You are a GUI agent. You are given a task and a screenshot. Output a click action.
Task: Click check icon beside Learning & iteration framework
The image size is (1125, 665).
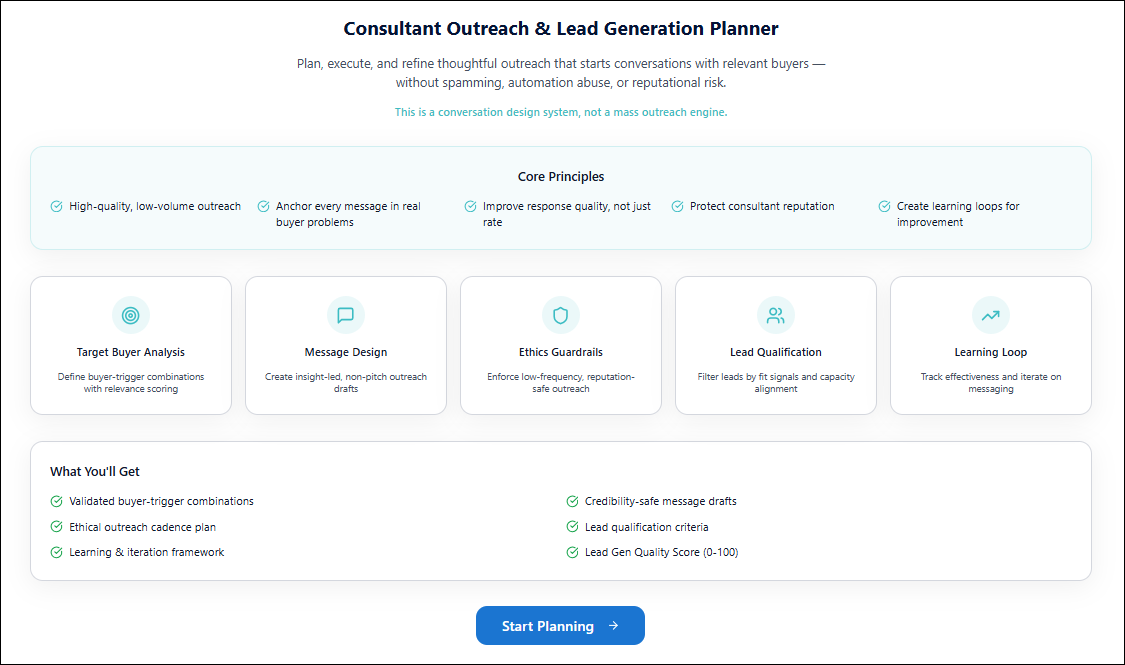tap(57, 552)
